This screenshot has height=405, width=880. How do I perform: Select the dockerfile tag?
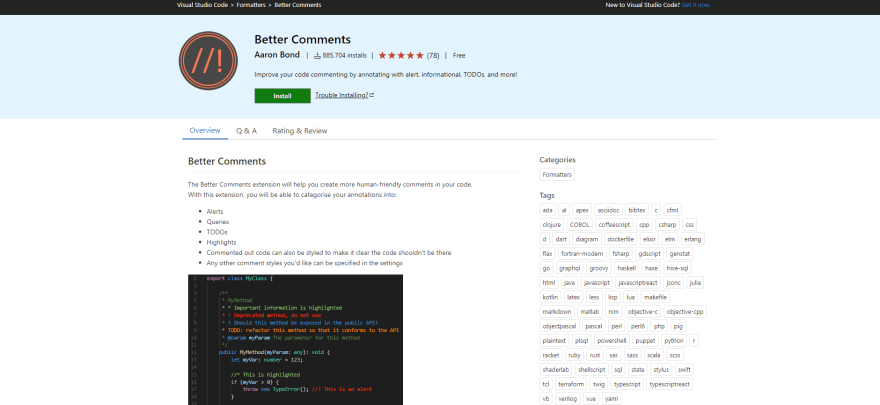620,239
